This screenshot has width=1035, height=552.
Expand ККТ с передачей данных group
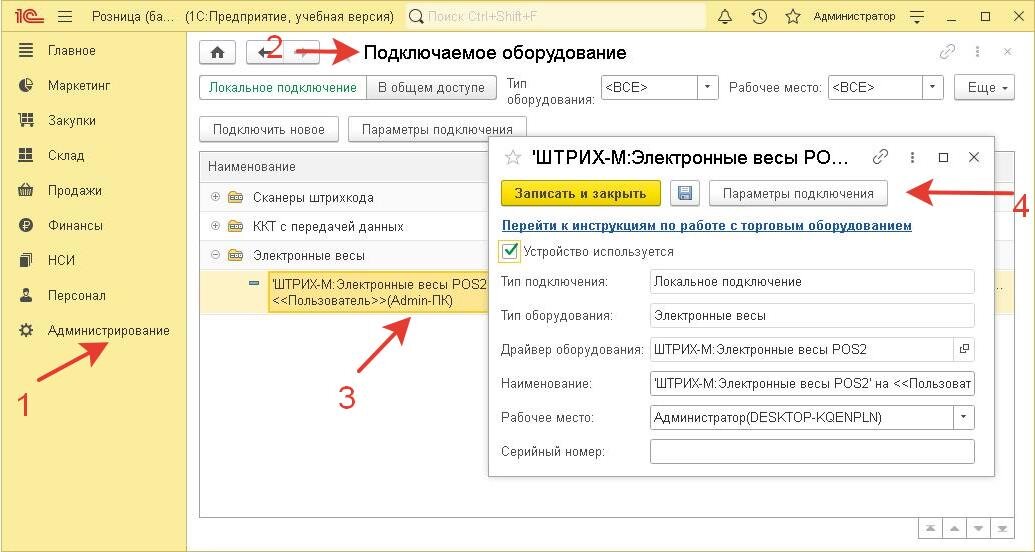[x=215, y=226]
